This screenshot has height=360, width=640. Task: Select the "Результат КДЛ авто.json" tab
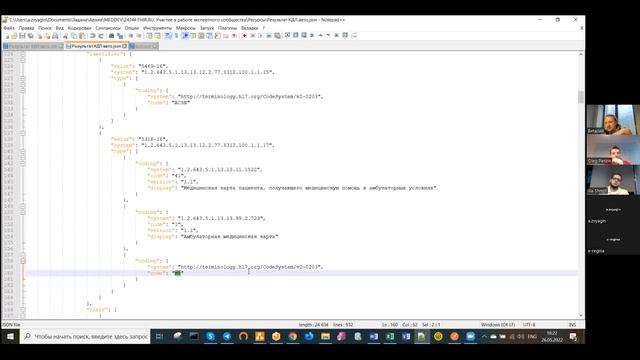[96, 46]
